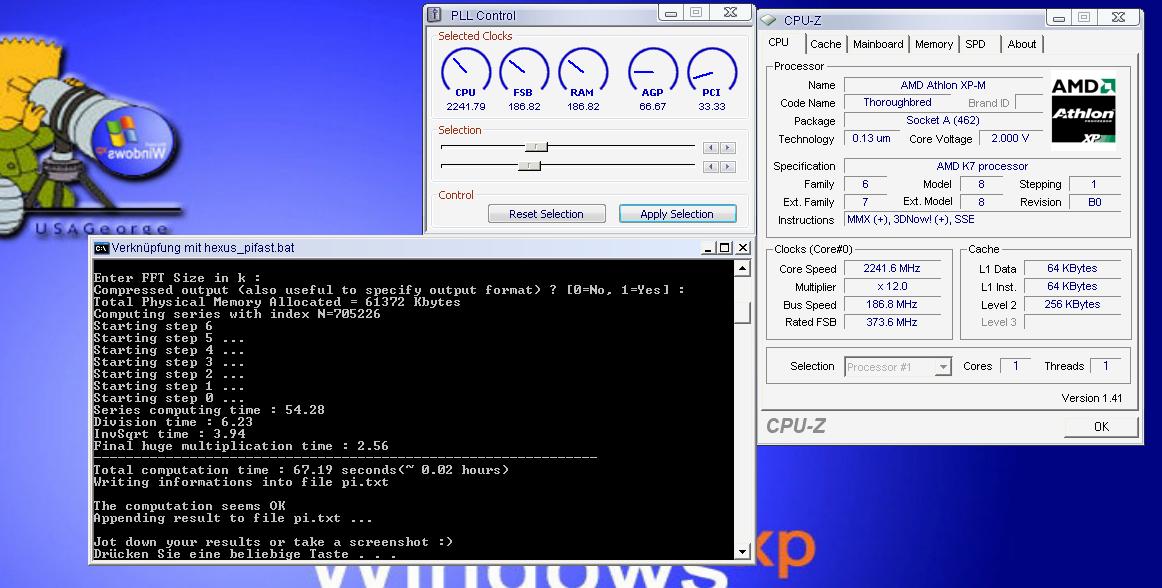Click the Total computation time line
The width and height of the screenshot is (1162, 588).
(301, 470)
